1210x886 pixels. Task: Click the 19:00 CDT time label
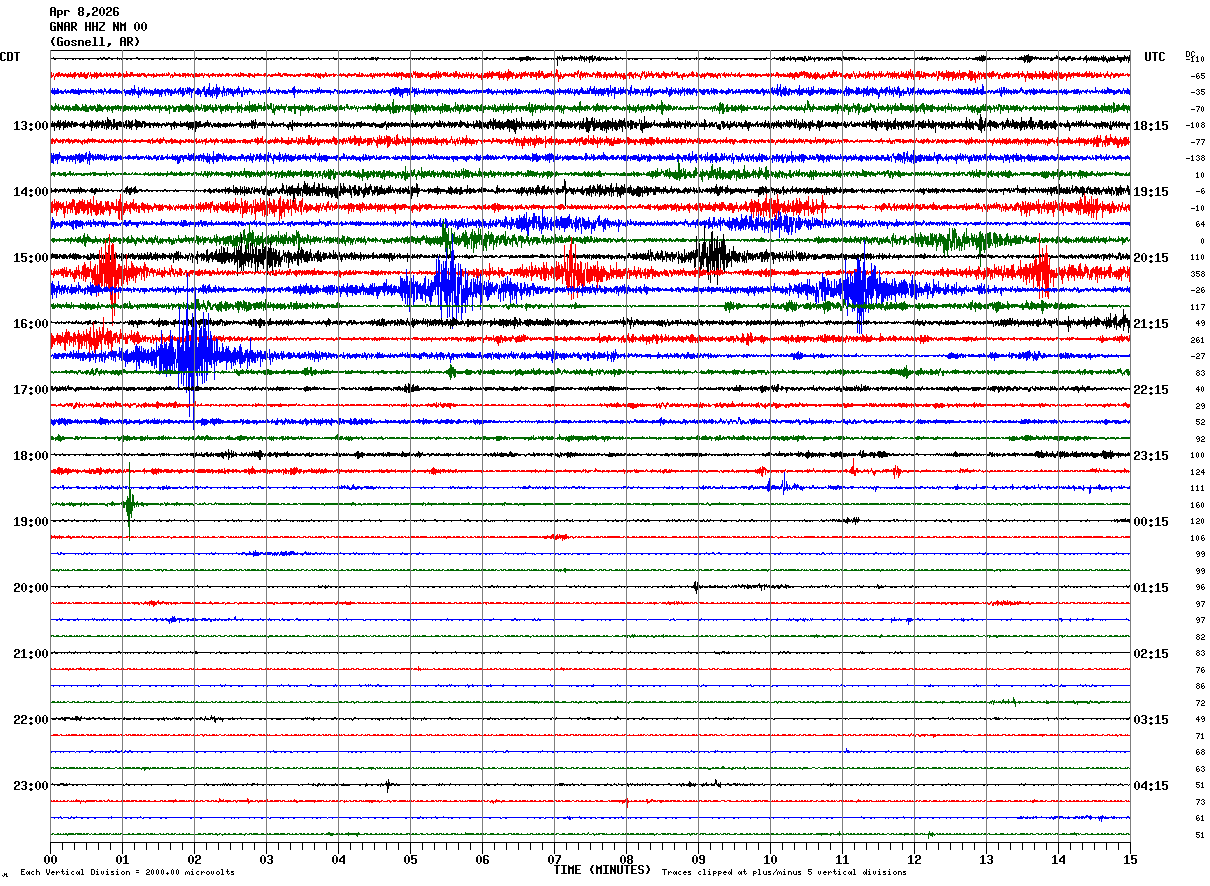30,522
